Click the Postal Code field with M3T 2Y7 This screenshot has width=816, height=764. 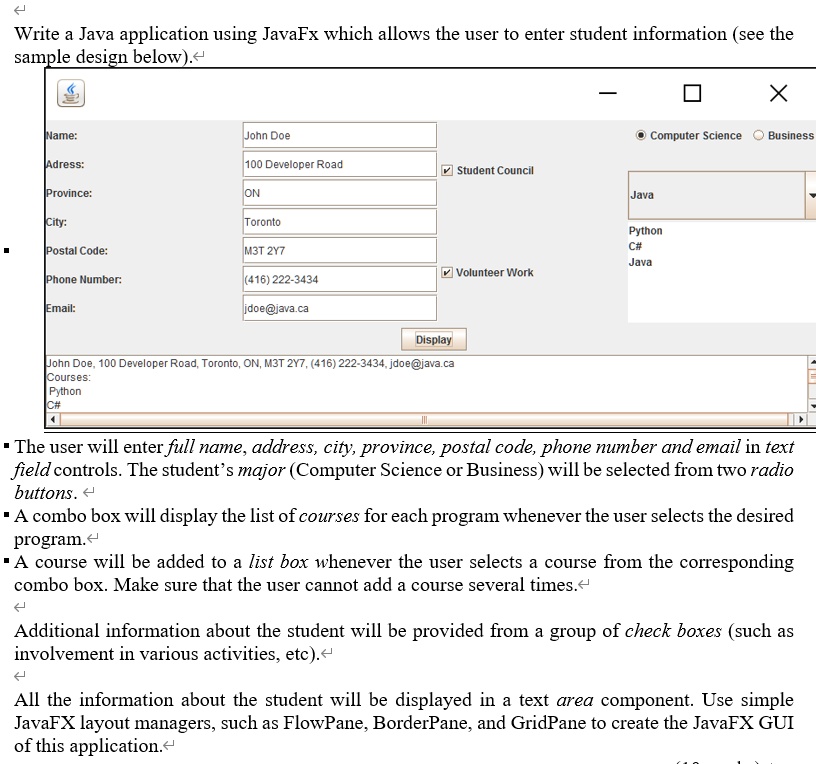point(339,251)
